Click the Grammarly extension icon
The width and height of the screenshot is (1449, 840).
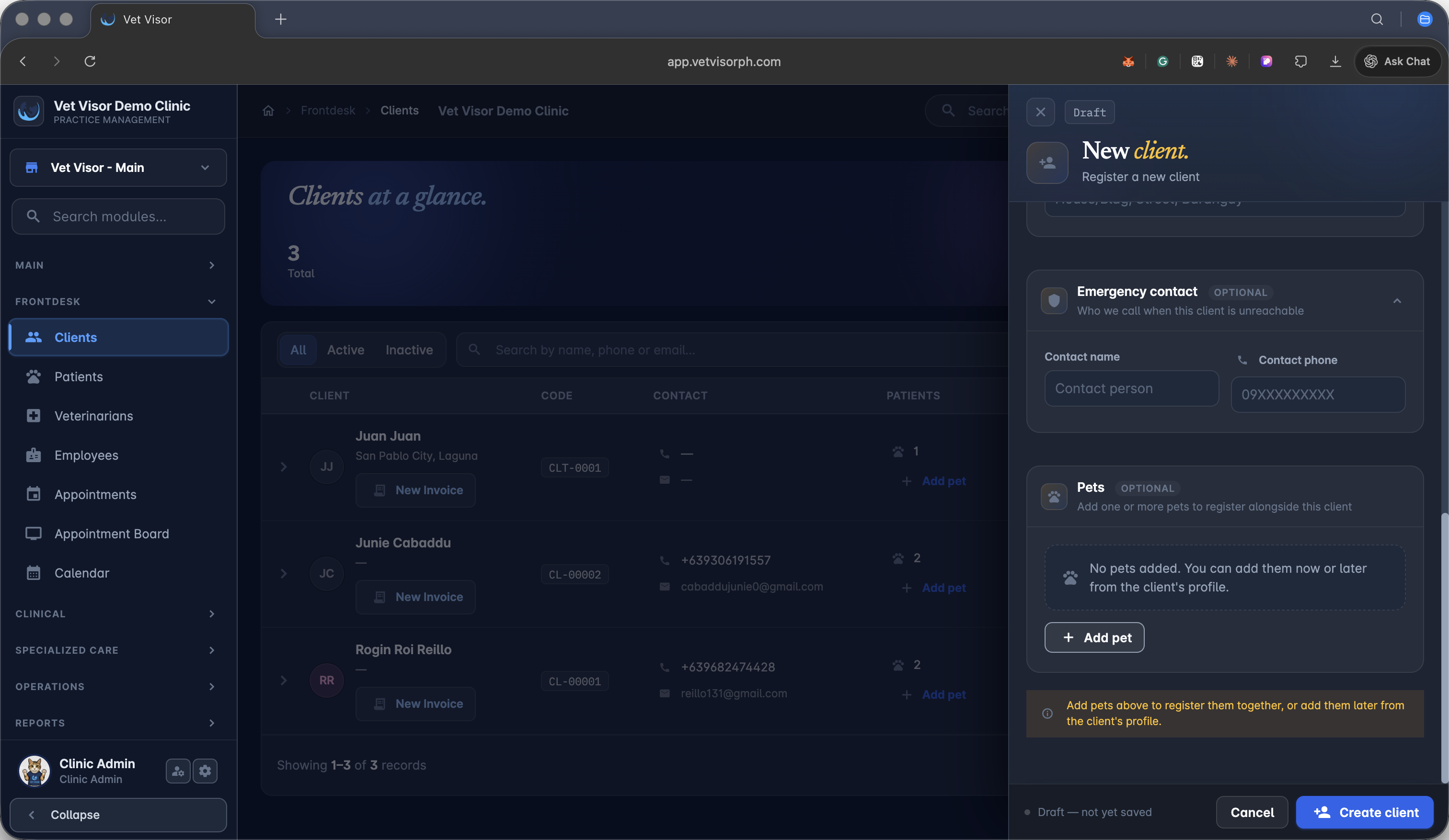[x=1162, y=61]
